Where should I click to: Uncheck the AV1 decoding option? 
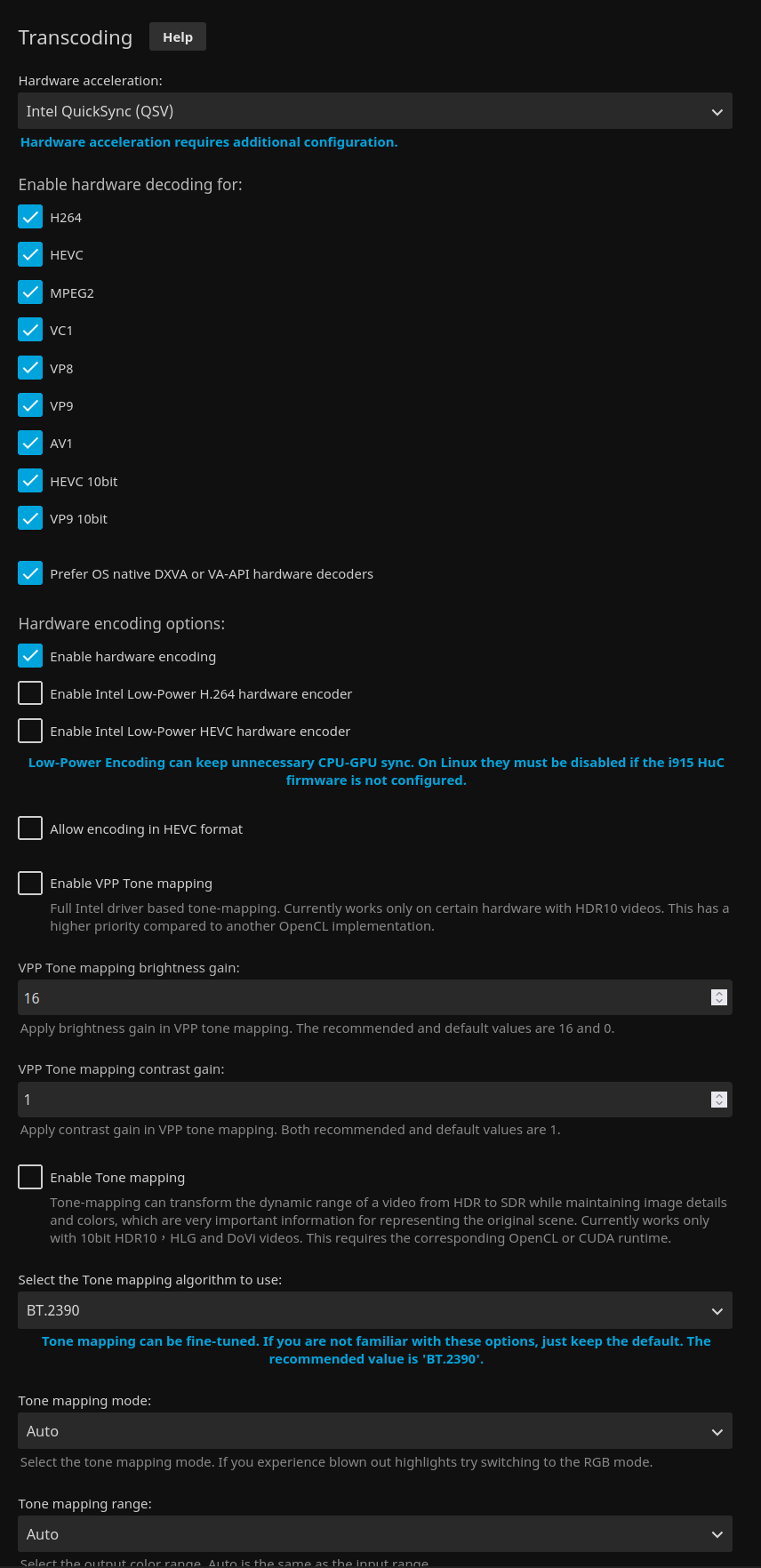pyautogui.click(x=30, y=443)
